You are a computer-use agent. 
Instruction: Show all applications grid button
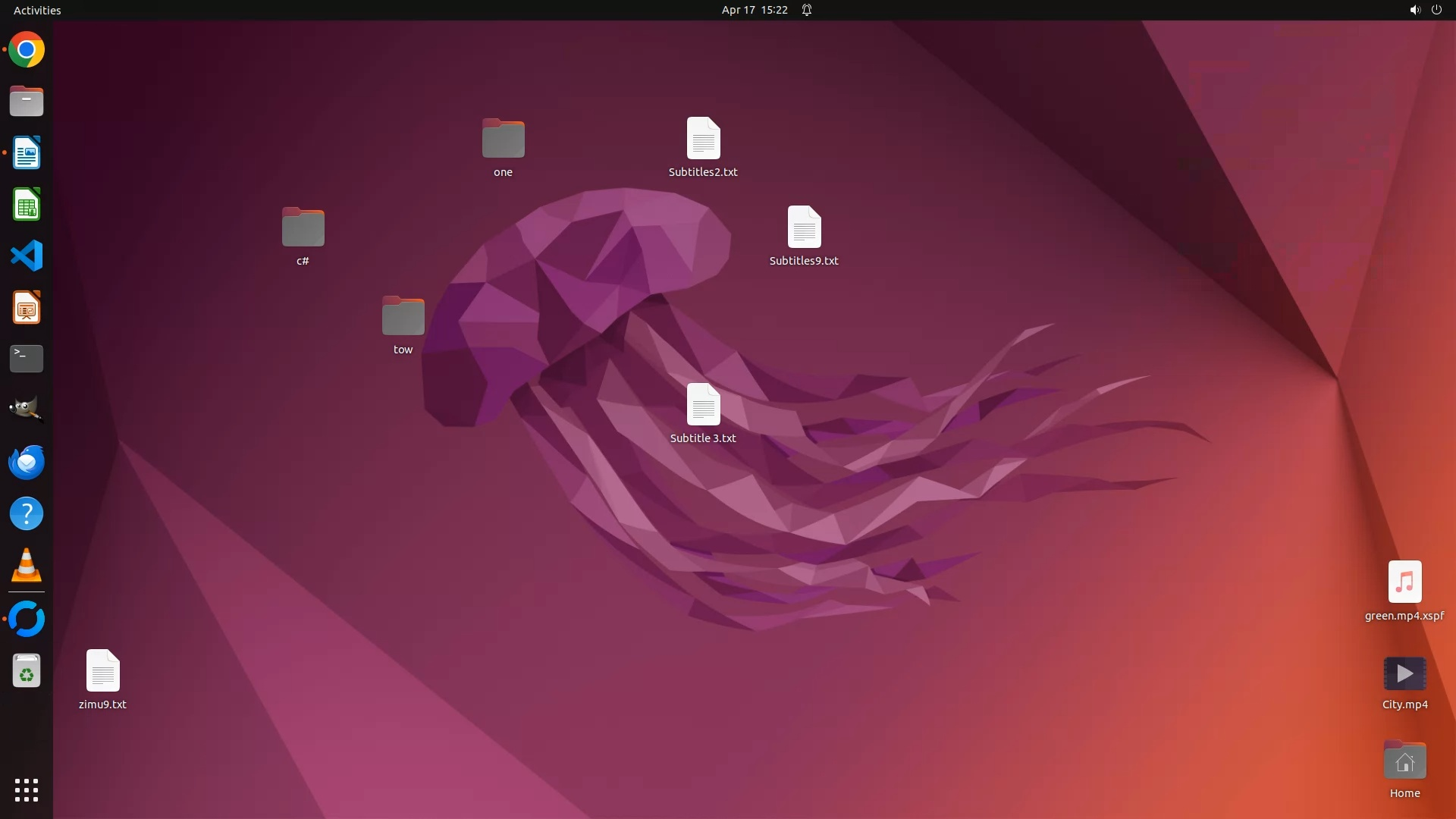click(27, 789)
